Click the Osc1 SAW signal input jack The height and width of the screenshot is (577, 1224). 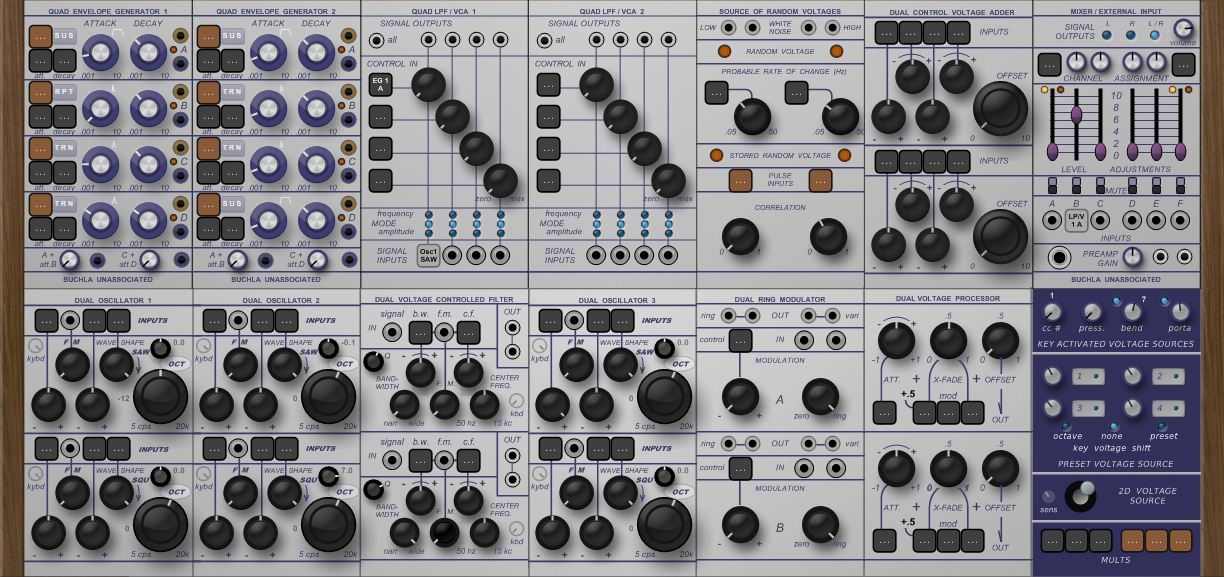tap(428, 255)
